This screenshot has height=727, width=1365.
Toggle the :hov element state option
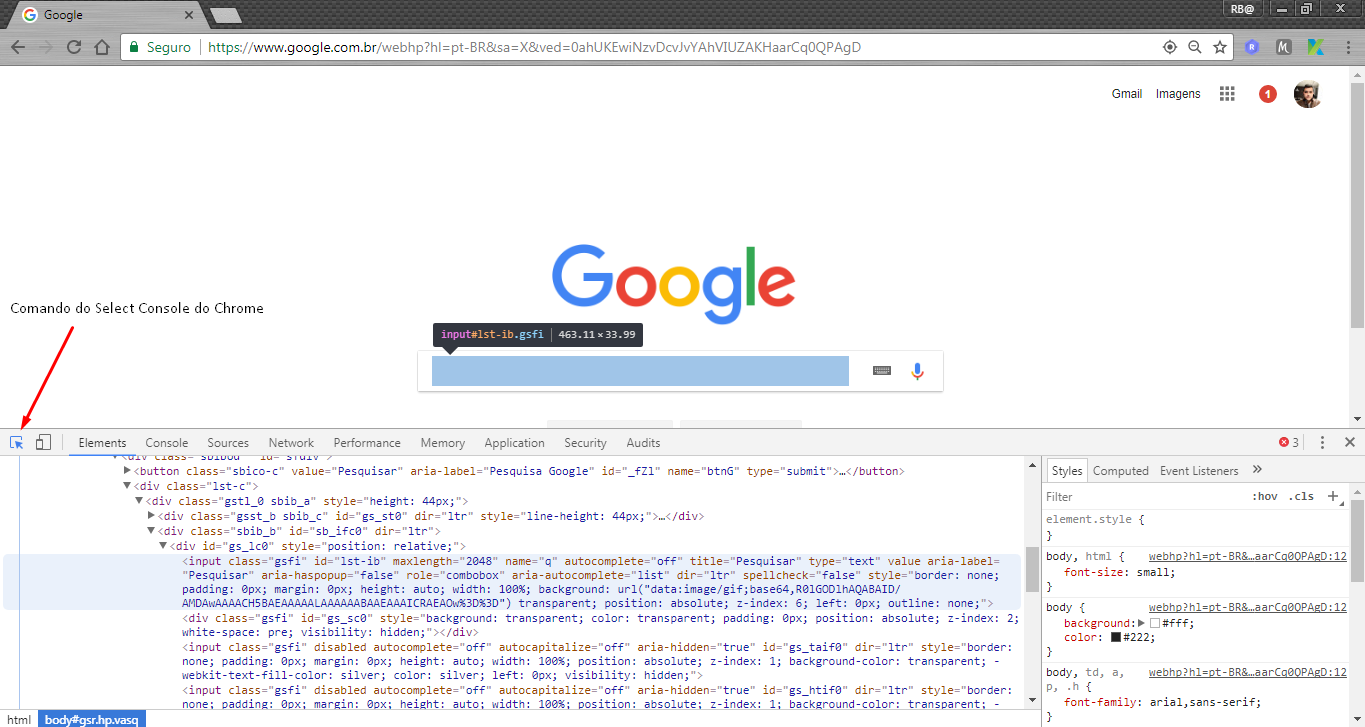pyautogui.click(x=1265, y=496)
